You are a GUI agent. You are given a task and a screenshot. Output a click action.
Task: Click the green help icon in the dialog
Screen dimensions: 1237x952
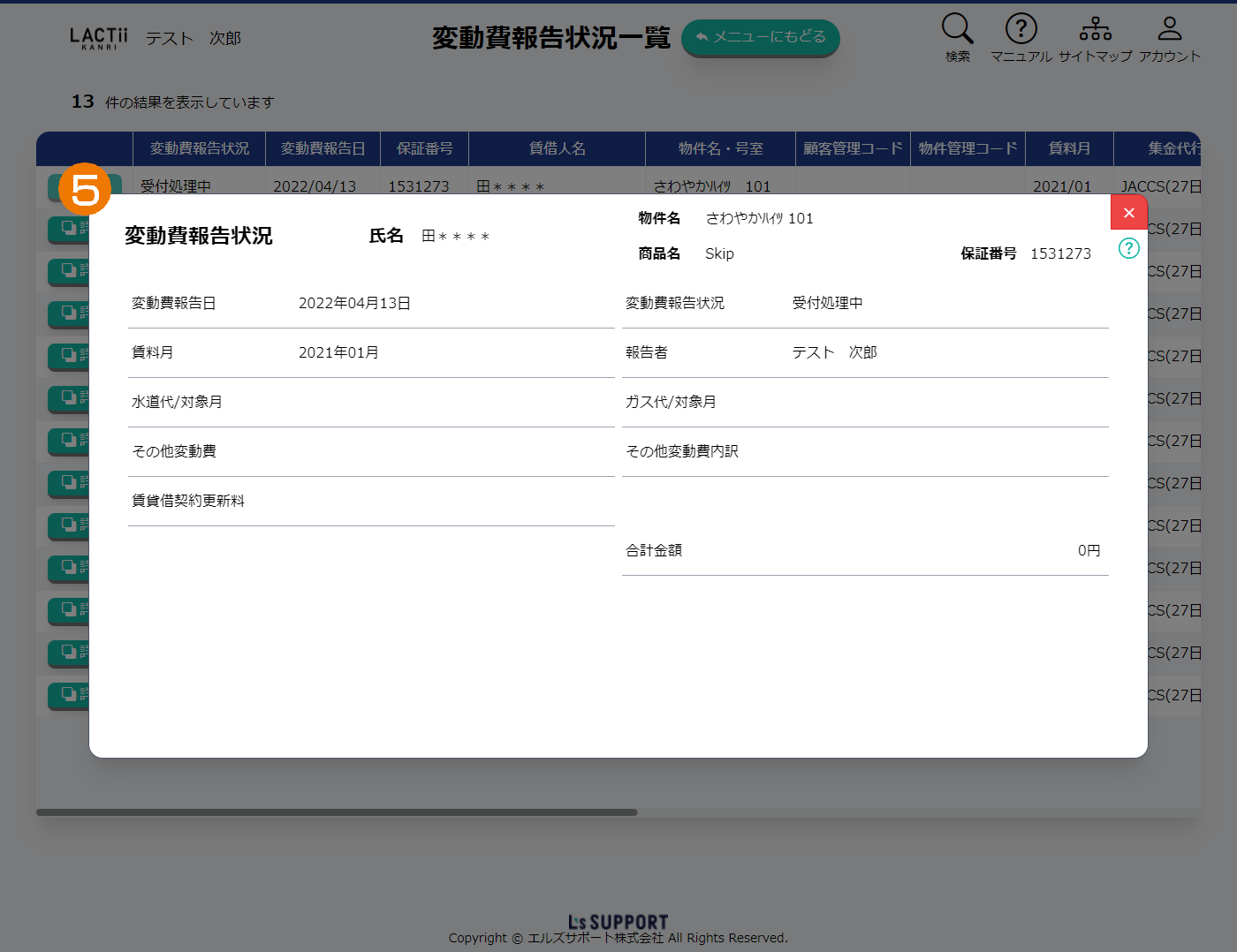[1128, 248]
